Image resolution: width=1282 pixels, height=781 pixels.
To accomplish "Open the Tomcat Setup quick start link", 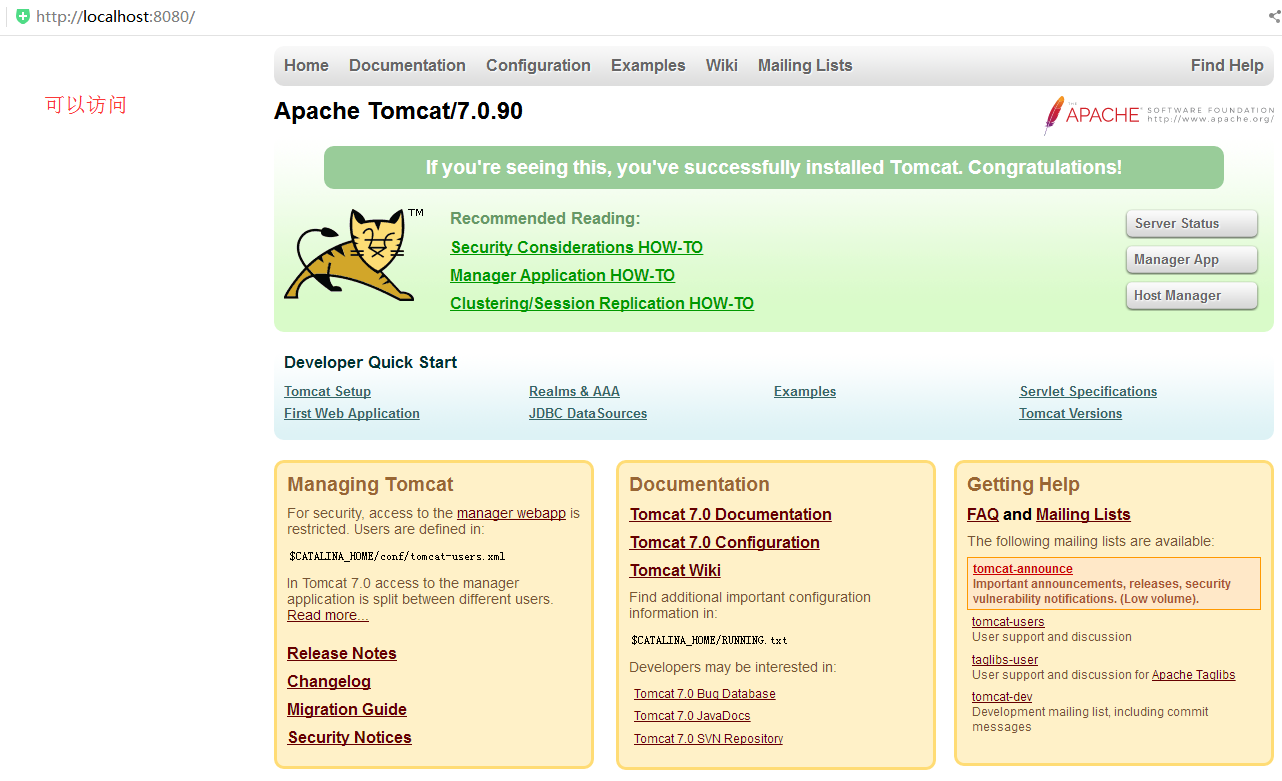I will click(327, 392).
